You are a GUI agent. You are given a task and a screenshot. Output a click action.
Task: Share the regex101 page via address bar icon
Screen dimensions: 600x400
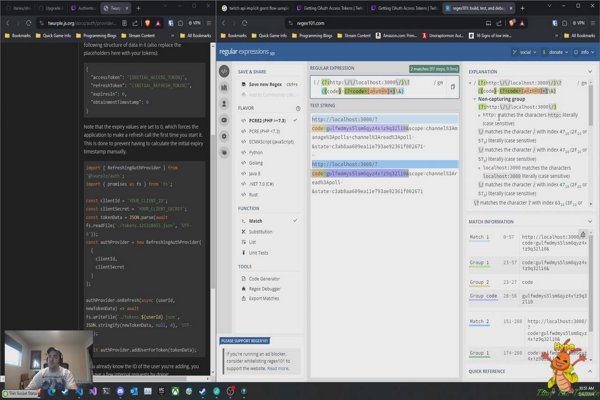(x=499, y=23)
